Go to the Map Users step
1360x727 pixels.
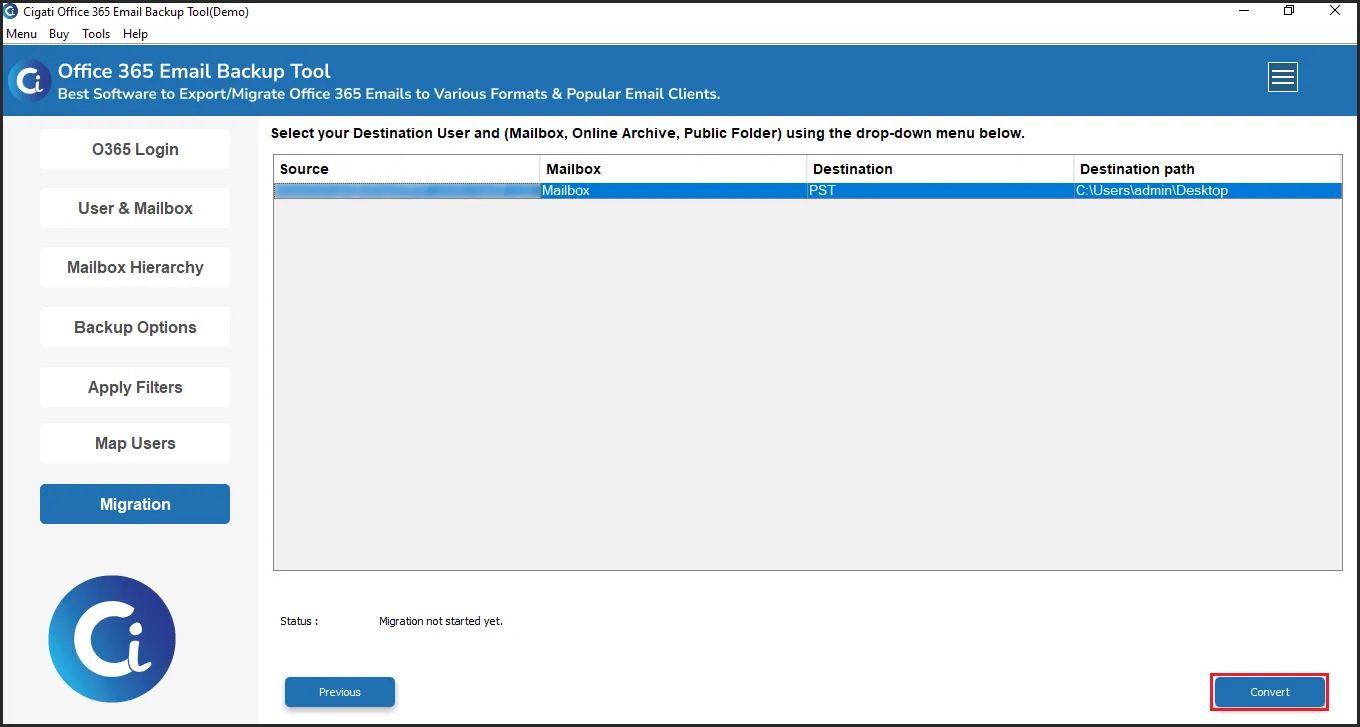[x=135, y=443]
